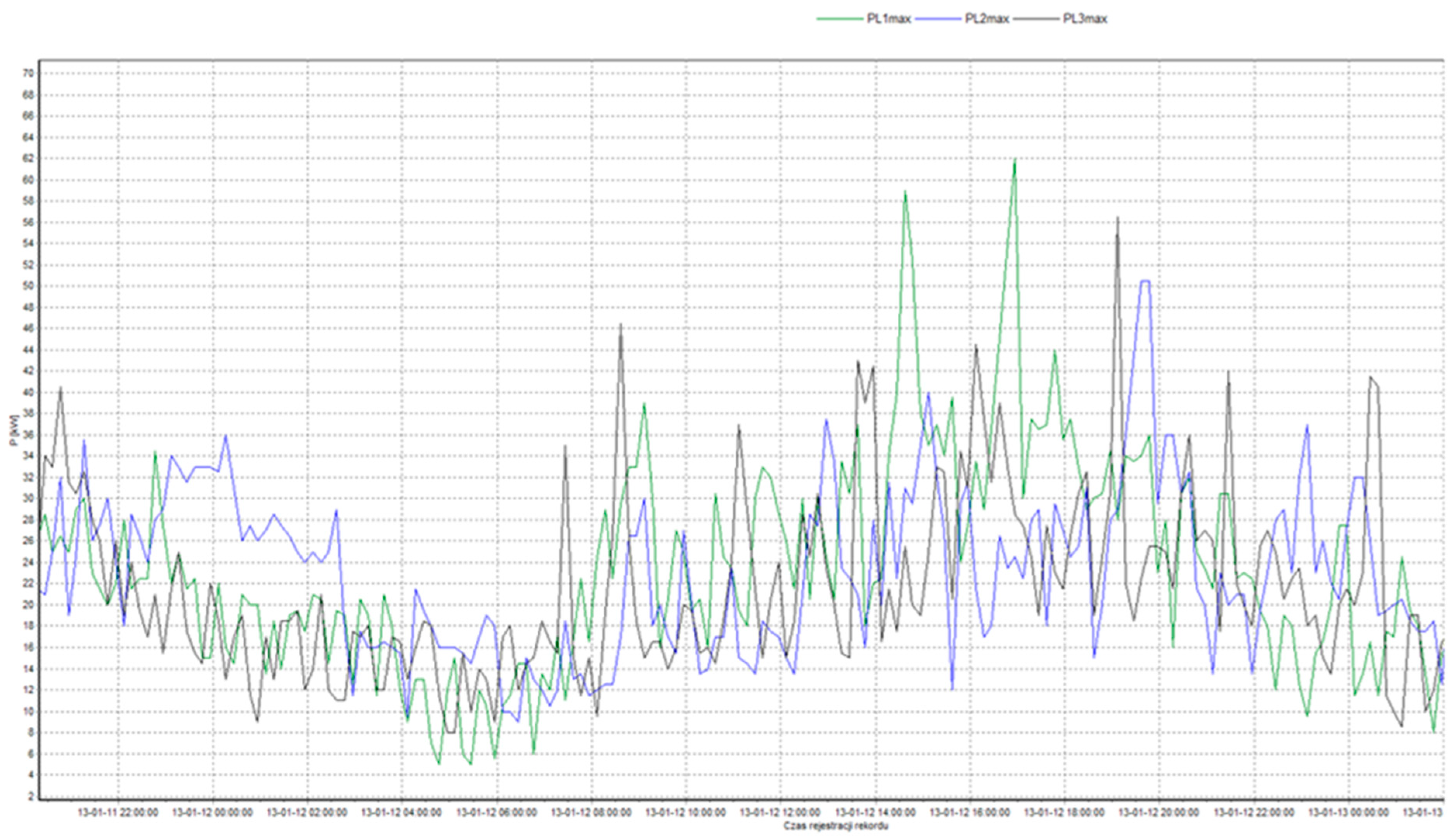1456x840 pixels.
Task: Click the blue plateau peak near 50 kW
Action: coord(1145,282)
